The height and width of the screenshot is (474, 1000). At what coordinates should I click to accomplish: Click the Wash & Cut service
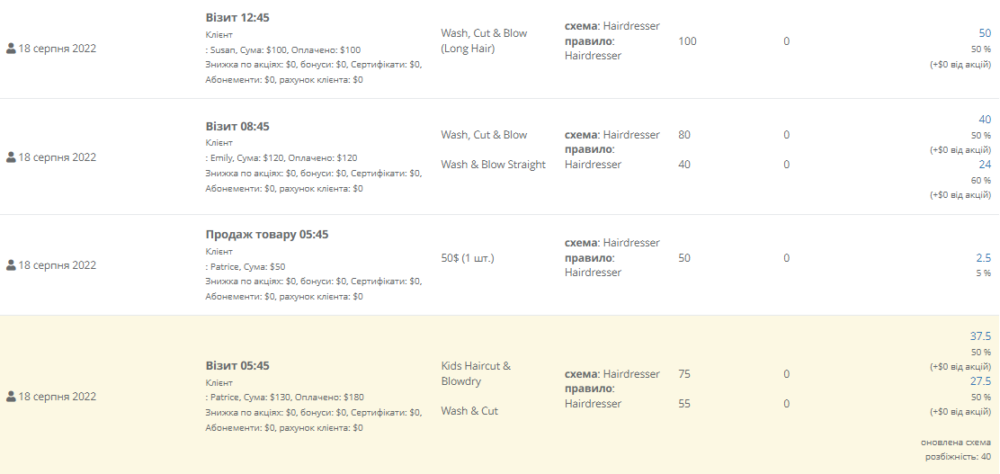[x=469, y=411]
